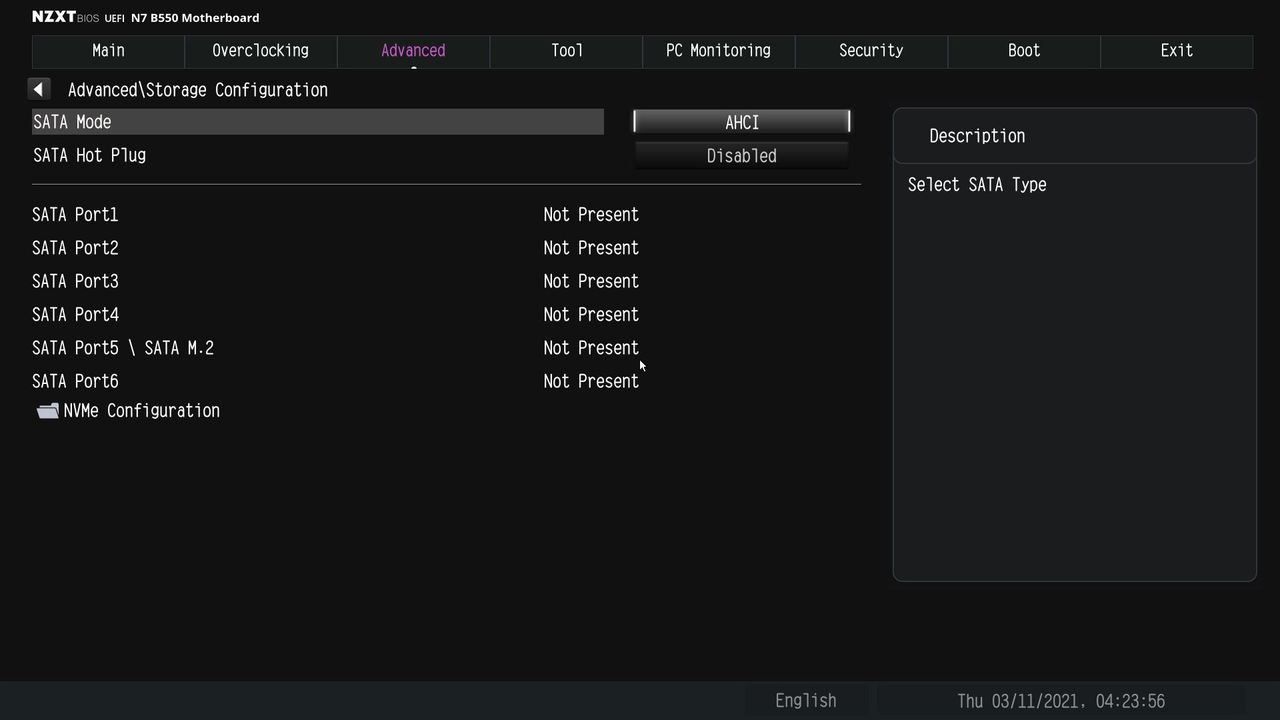Go to the Tool tab
Screen dimensions: 1280x720
point(566,51)
